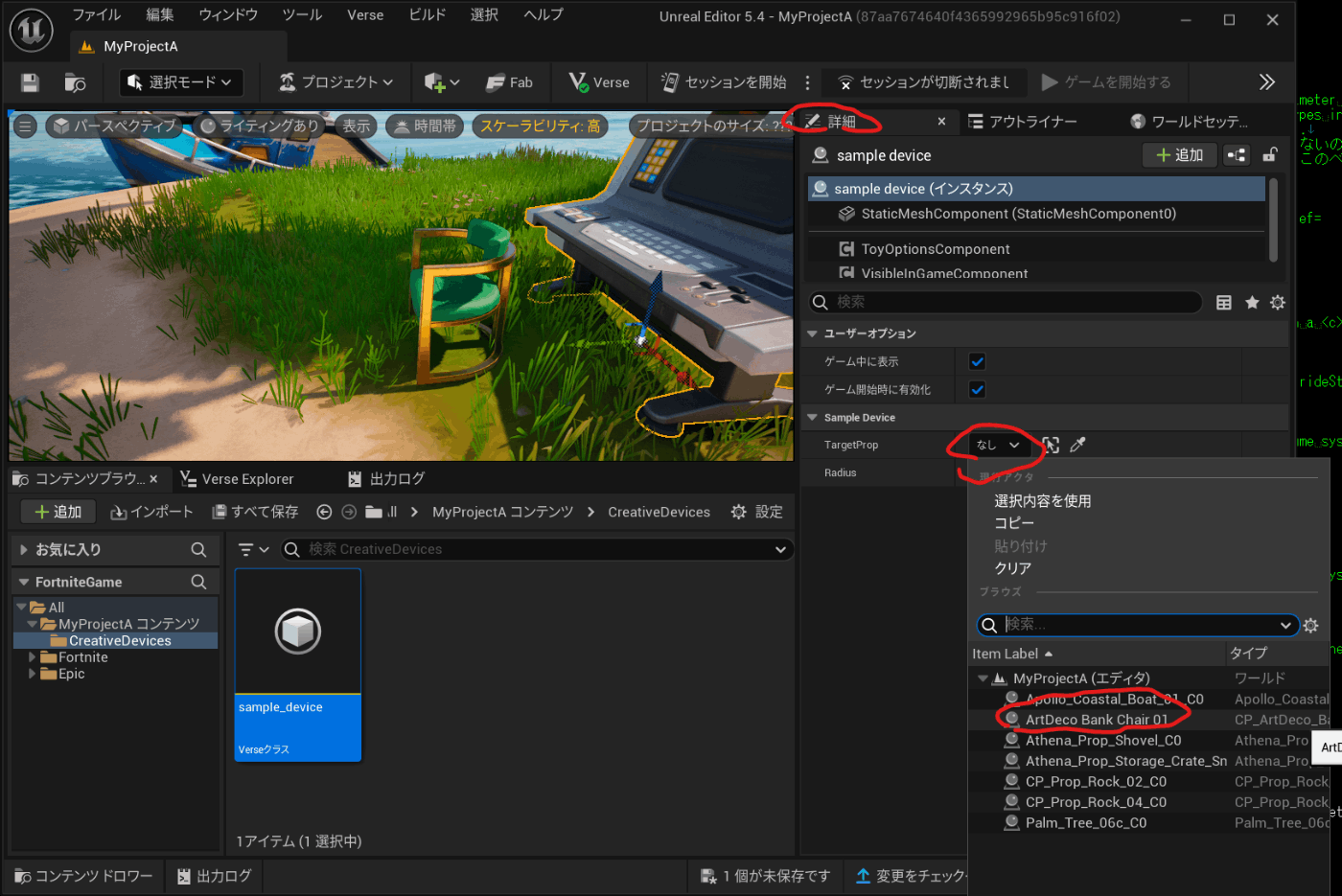This screenshot has height=896, width=1342.
Task: Go forward in content browser history
Action: [x=349, y=512]
